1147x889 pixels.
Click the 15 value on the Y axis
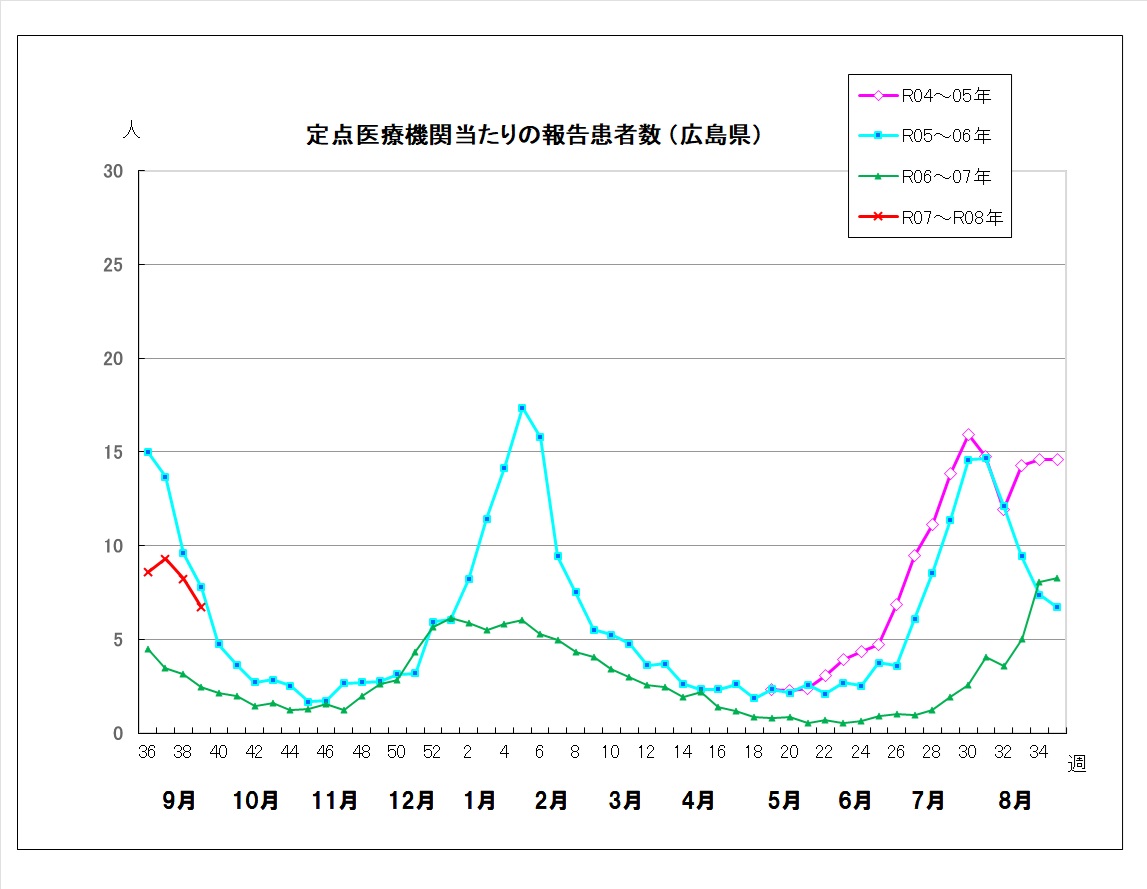[113, 453]
